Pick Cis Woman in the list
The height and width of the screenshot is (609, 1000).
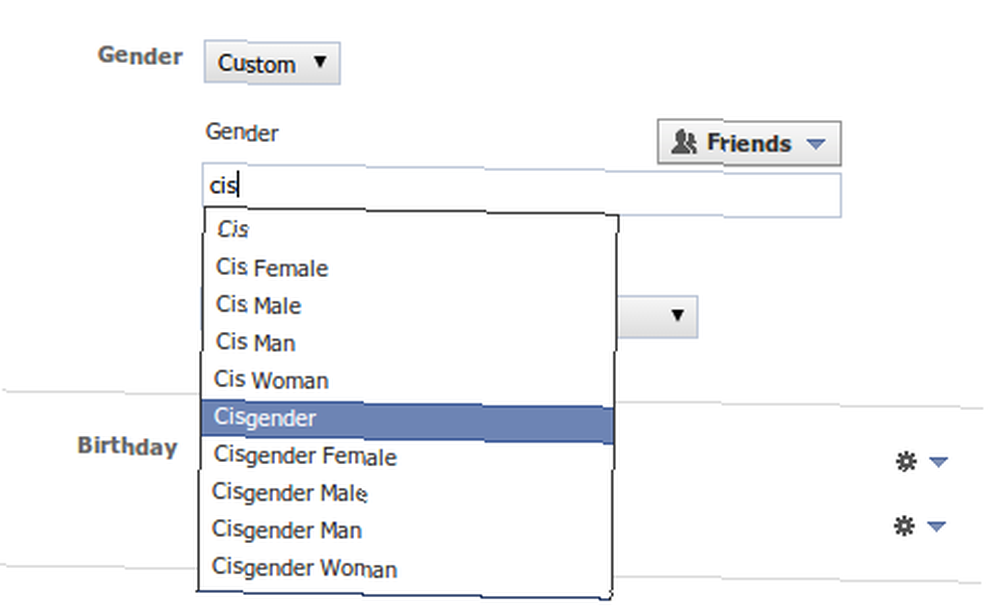pos(408,380)
